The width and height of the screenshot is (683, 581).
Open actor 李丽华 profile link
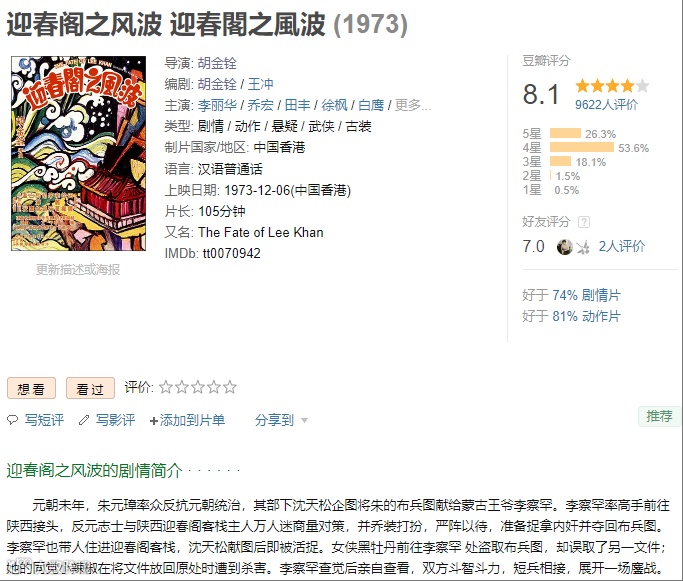pyautogui.click(x=217, y=105)
